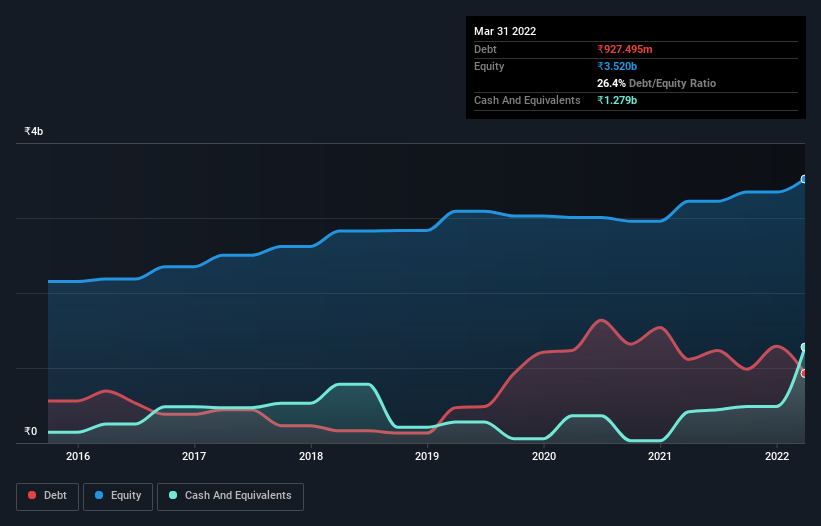Viewport: 821px width, 526px height.
Task: Click the Debt row label in tooltip
Action: (485, 49)
